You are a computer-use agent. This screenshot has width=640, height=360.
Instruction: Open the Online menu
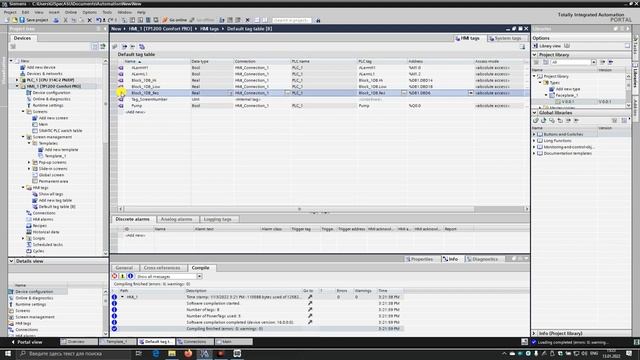[71, 12]
